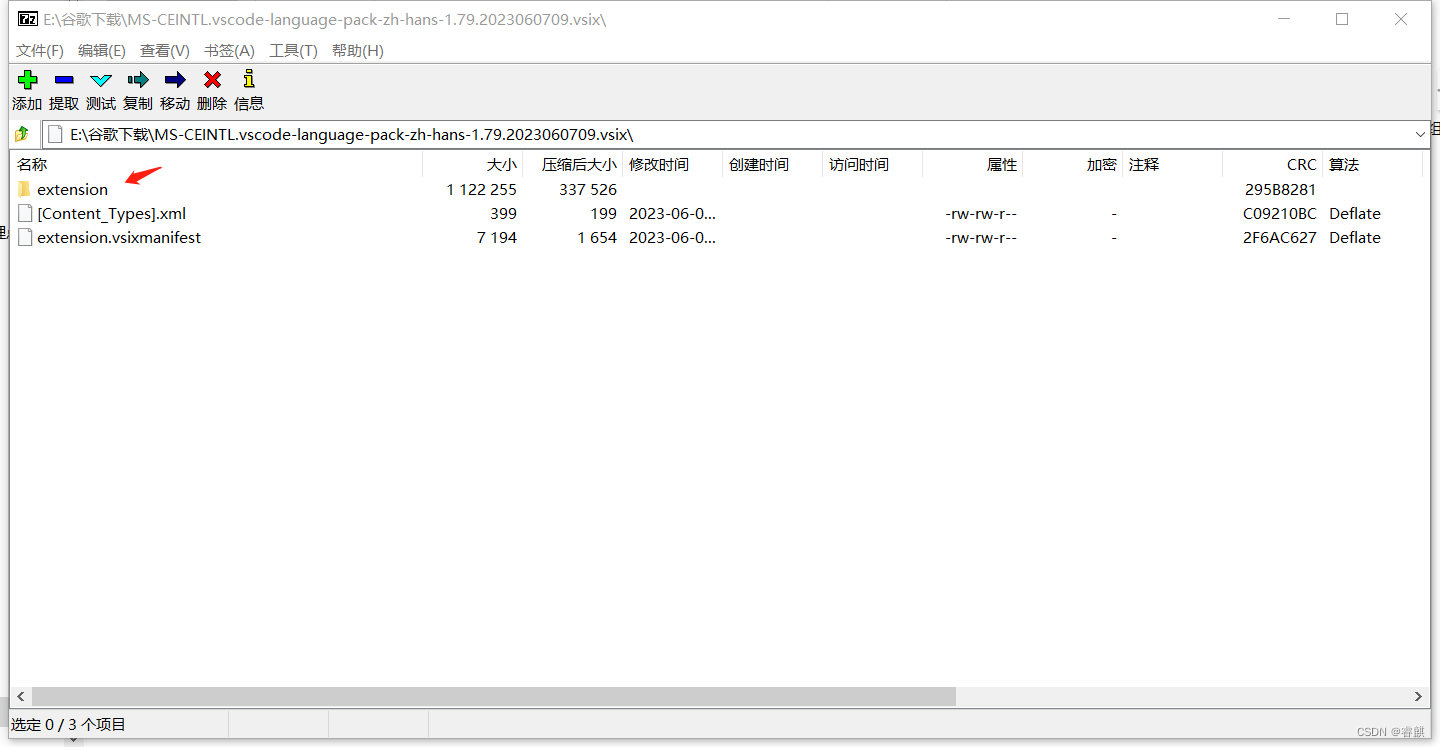Click the Copy toolbar icon
This screenshot has height=747, width=1440.
(138, 80)
